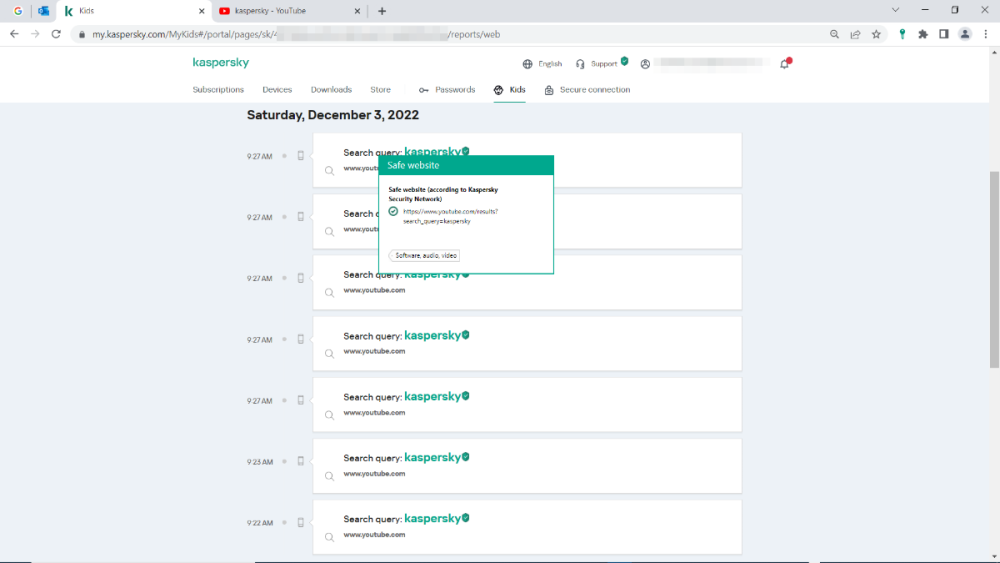Click the device icon at 9:22 AM
The width and height of the screenshot is (1000, 563).
301,522
